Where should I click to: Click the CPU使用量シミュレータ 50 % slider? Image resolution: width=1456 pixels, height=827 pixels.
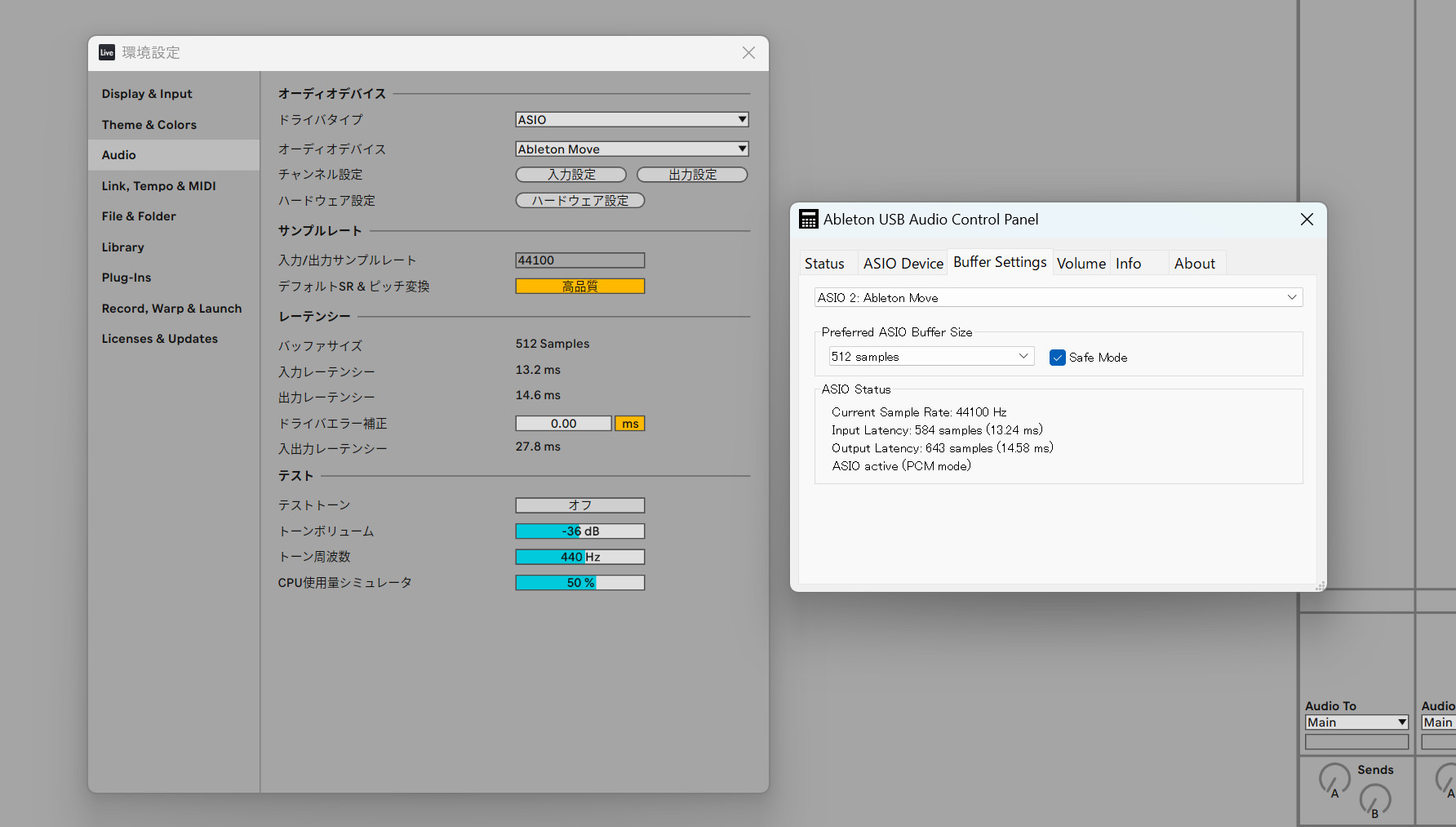tap(579, 583)
